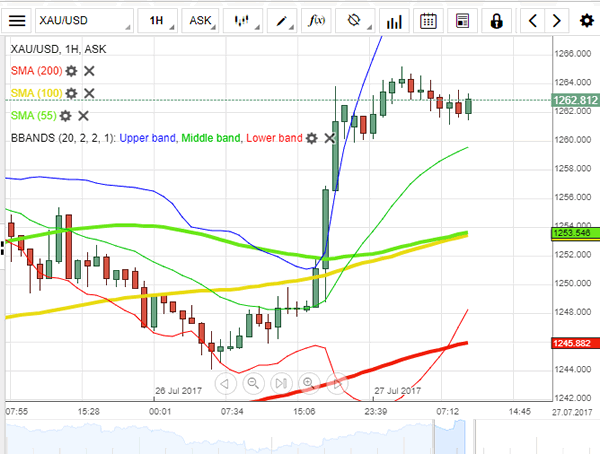Open the rotate/pattern tool dropdown
This screenshot has width=600, height=454.
(x=355, y=21)
